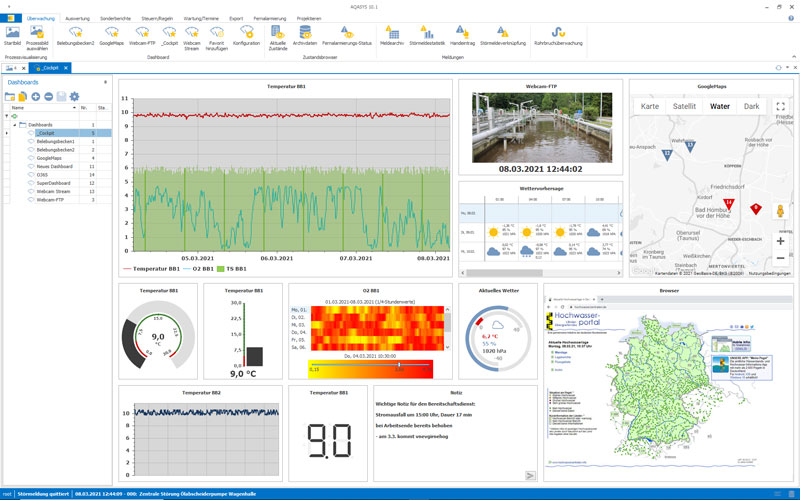Open Webcam-FTP dashboard favorite in ribbon
This screenshot has height=500, width=800.
[142, 37]
